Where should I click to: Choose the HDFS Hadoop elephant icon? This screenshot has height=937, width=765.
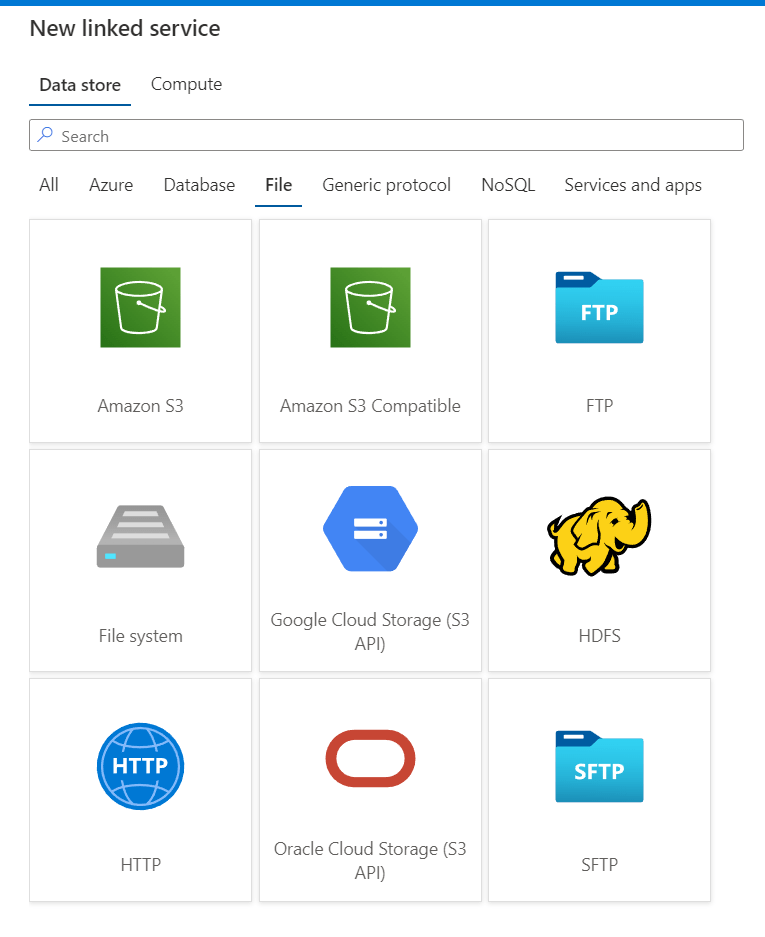(x=599, y=536)
